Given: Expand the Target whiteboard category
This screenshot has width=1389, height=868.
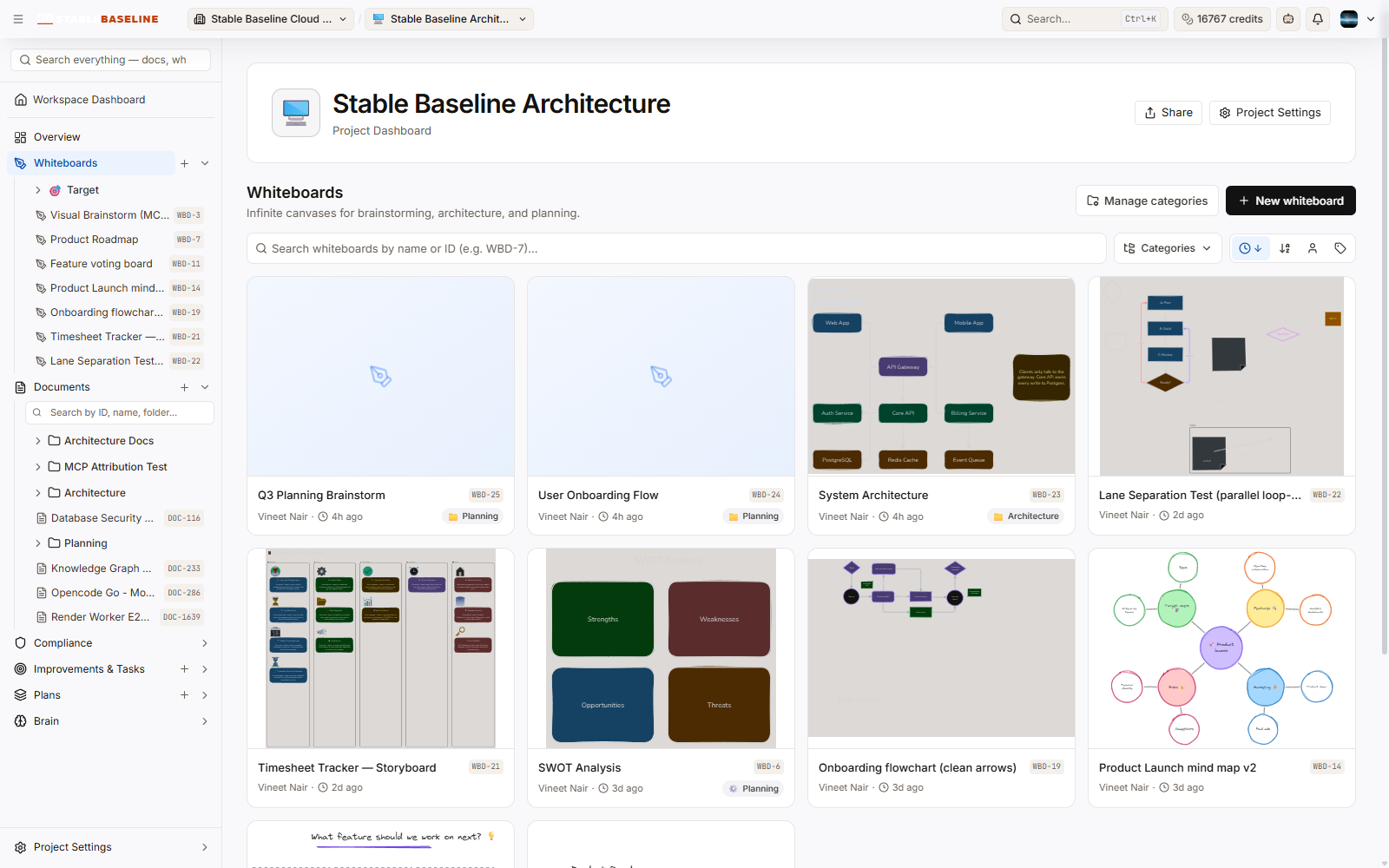Looking at the screenshot, I should click(x=37, y=190).
